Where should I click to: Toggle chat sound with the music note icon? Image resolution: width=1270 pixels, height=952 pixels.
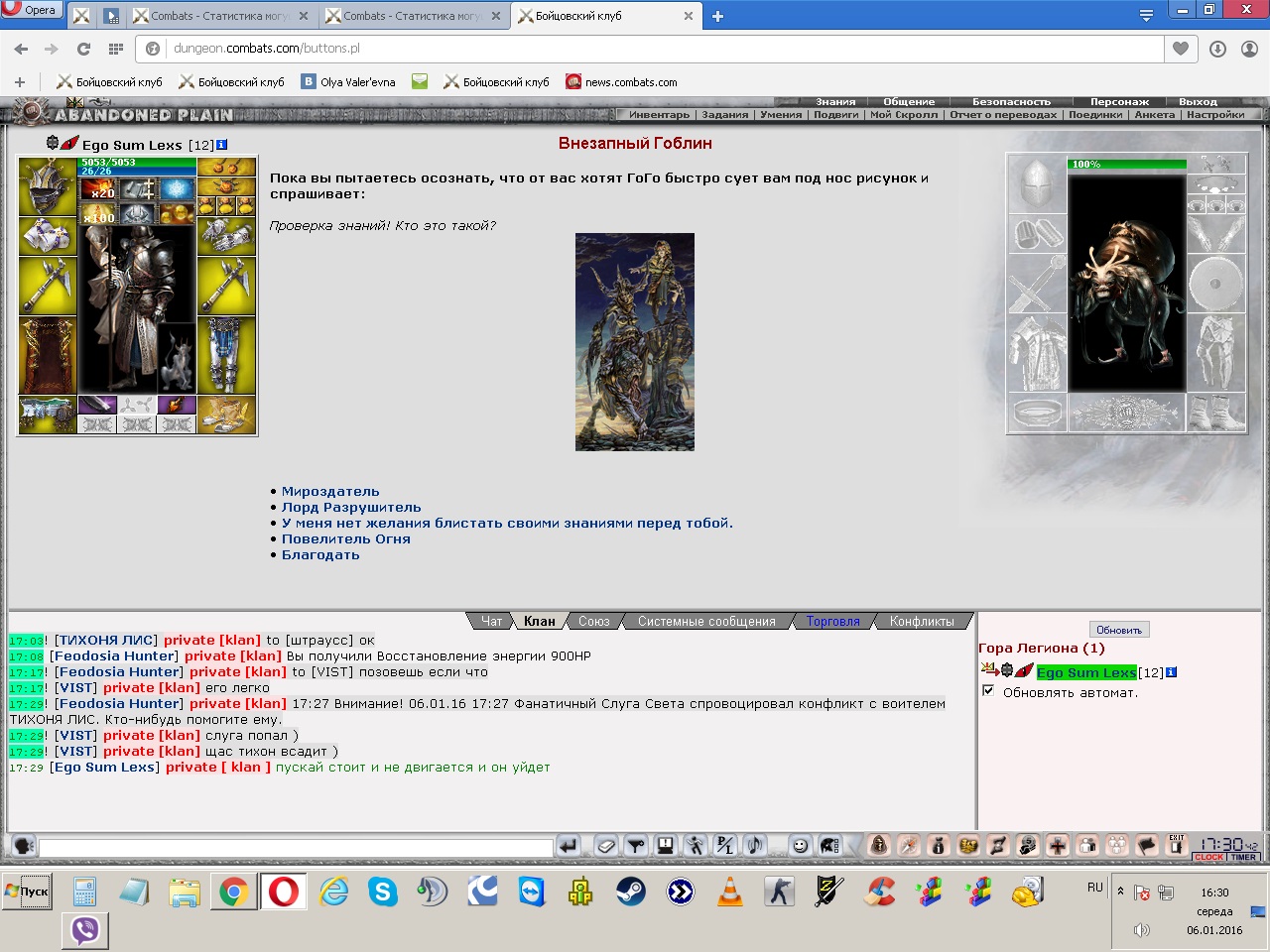pos(755,846)
